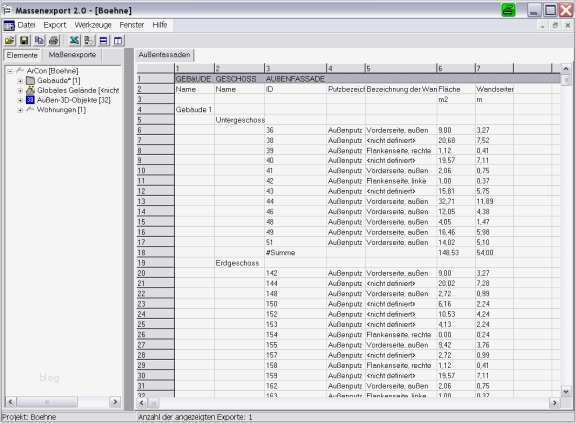Click the table's vertical scrollbar up arrow
Viewport: 576px width, 423px height.
coord(566,69)
